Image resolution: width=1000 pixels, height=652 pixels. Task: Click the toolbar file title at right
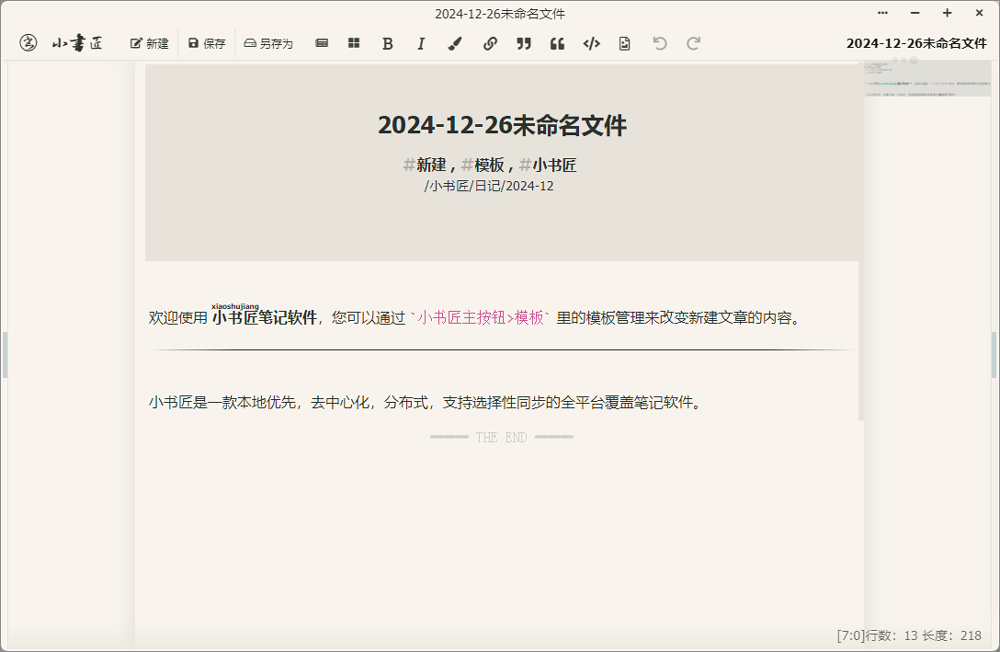tap(916, 43)
